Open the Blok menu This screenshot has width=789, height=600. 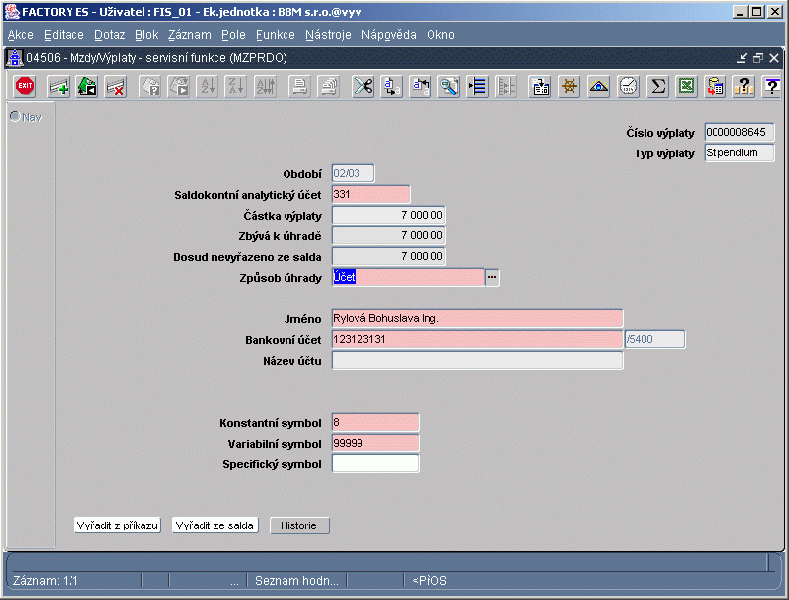tap(146, 35)
